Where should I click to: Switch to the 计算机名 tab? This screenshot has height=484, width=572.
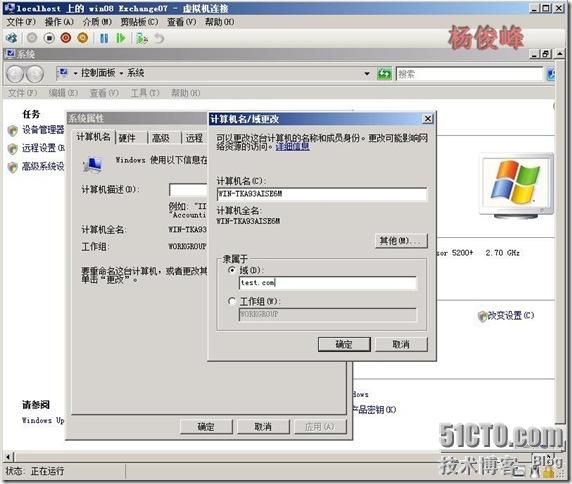[93, 137]
